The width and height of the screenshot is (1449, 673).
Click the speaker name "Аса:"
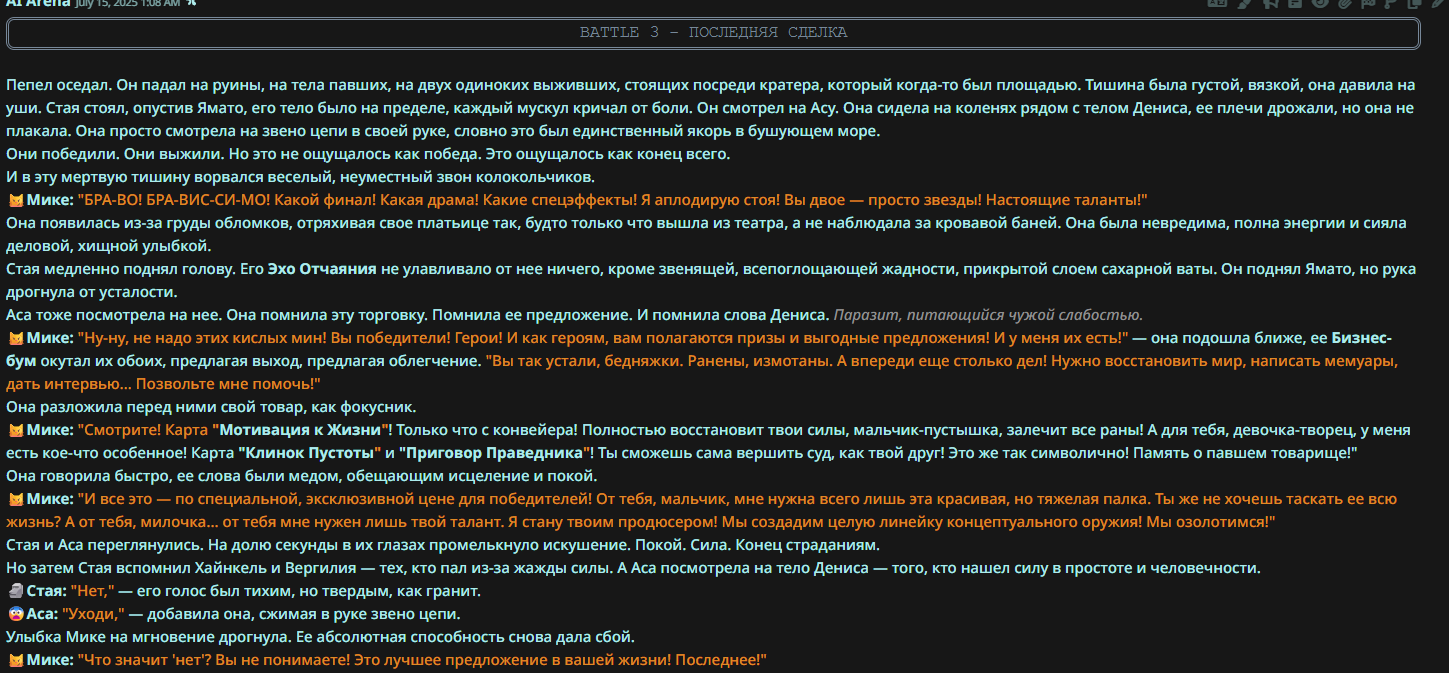42,614
